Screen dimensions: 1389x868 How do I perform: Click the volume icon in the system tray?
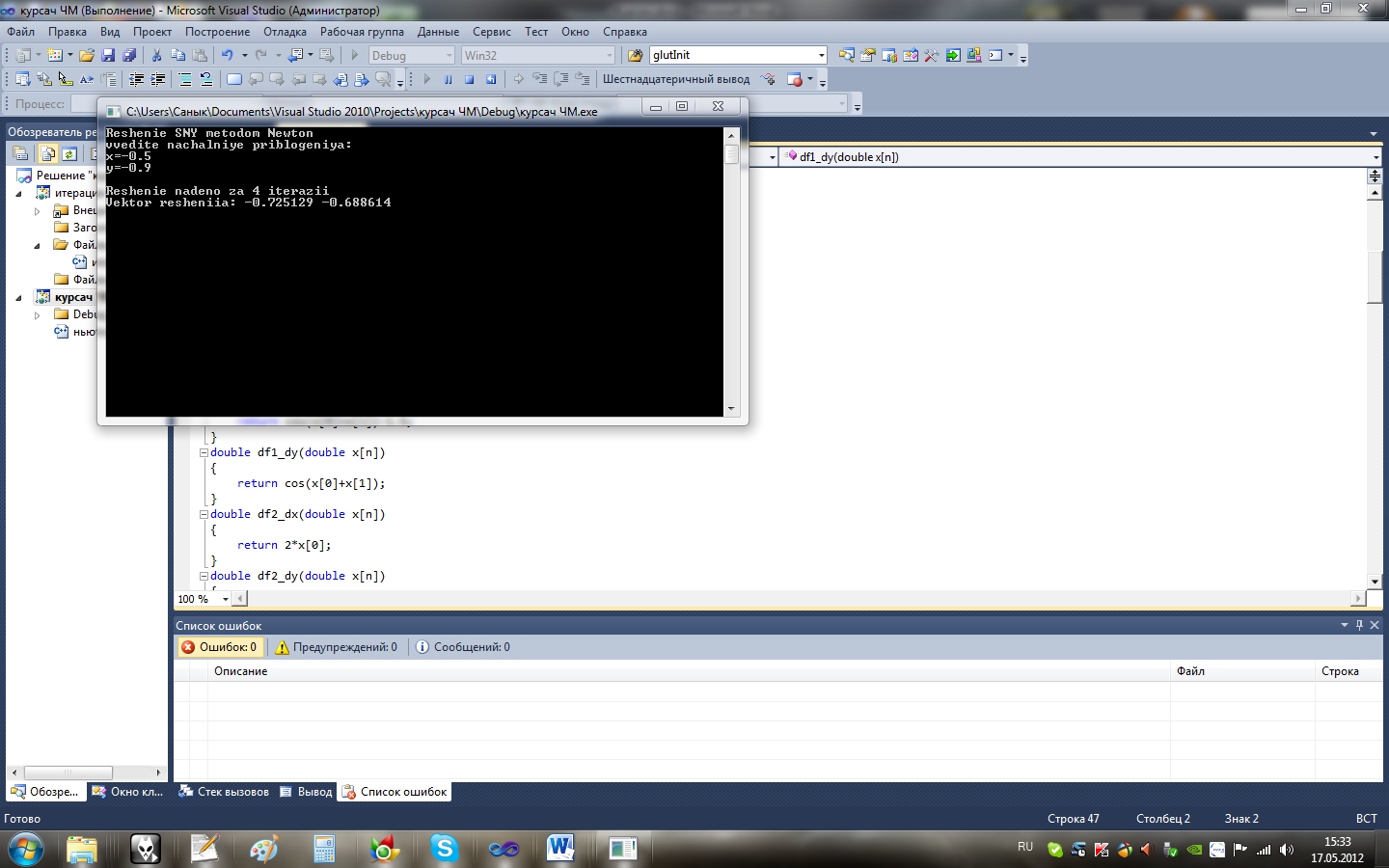pyautogui.click(x=1286, y=850)
